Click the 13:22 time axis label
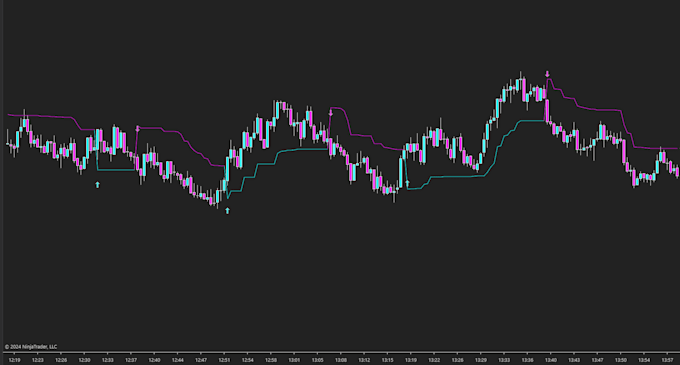This screenshot has height=365, width=680. point(434,360)
